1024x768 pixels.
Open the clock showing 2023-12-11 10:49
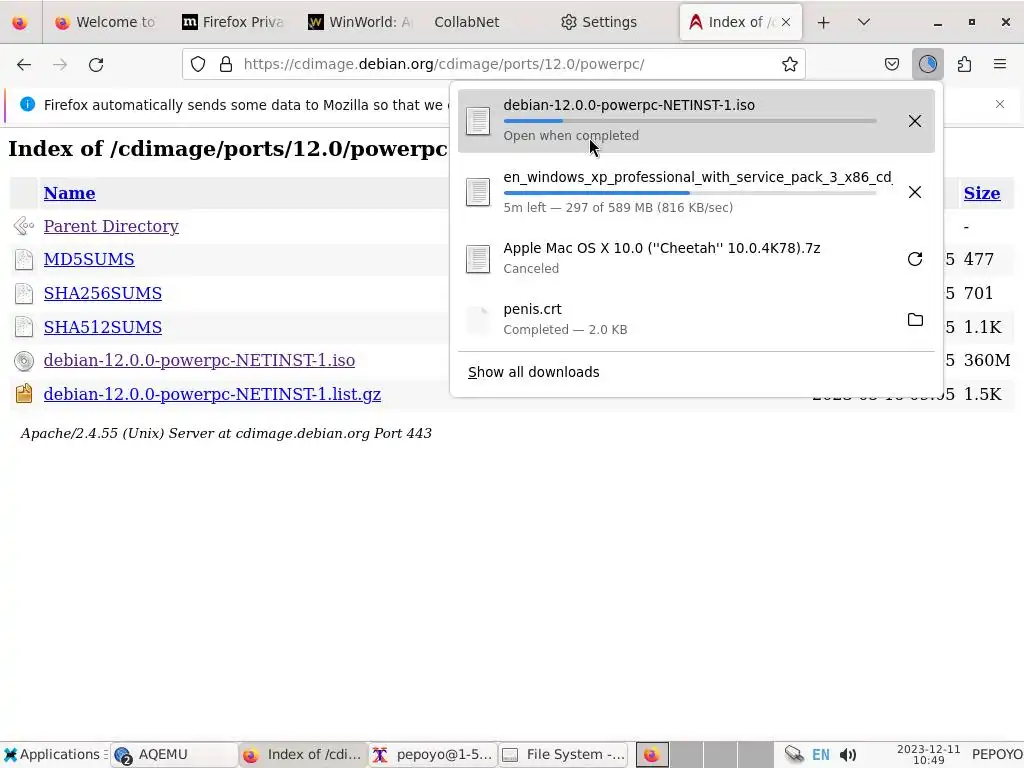click(928, 755)
